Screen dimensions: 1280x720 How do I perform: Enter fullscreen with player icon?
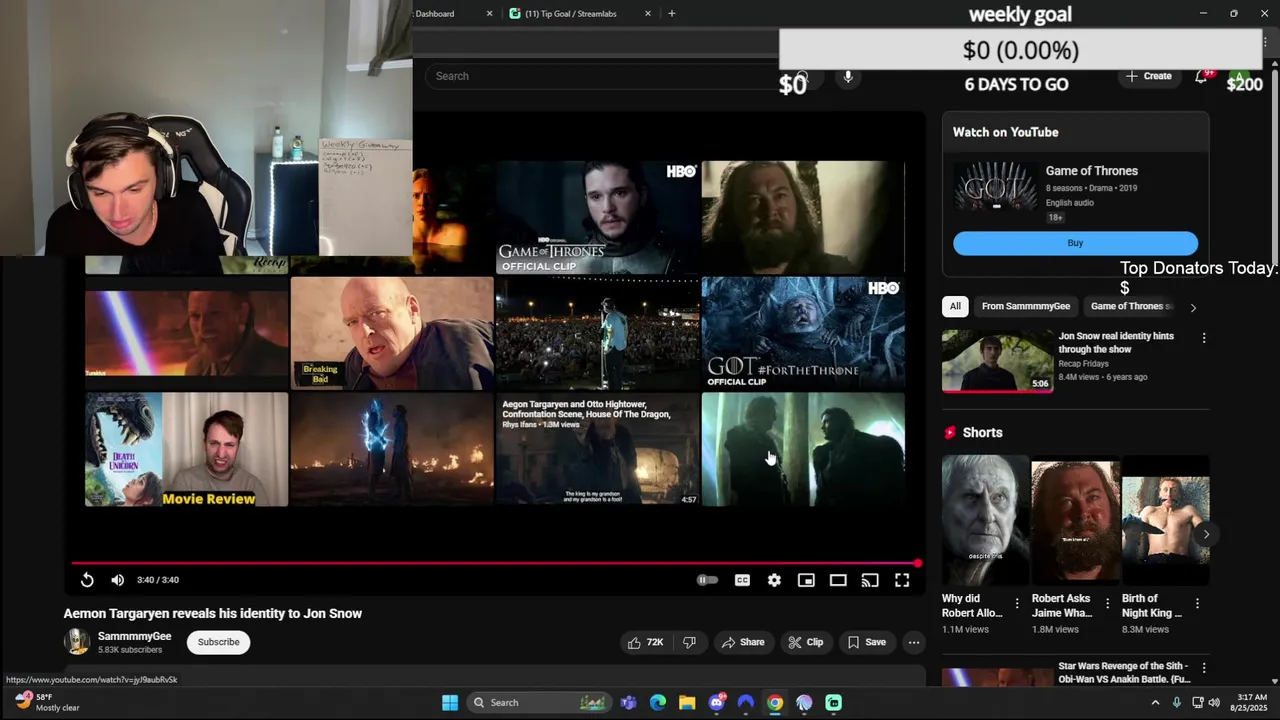pyautogui.click(x=902, y=580)
